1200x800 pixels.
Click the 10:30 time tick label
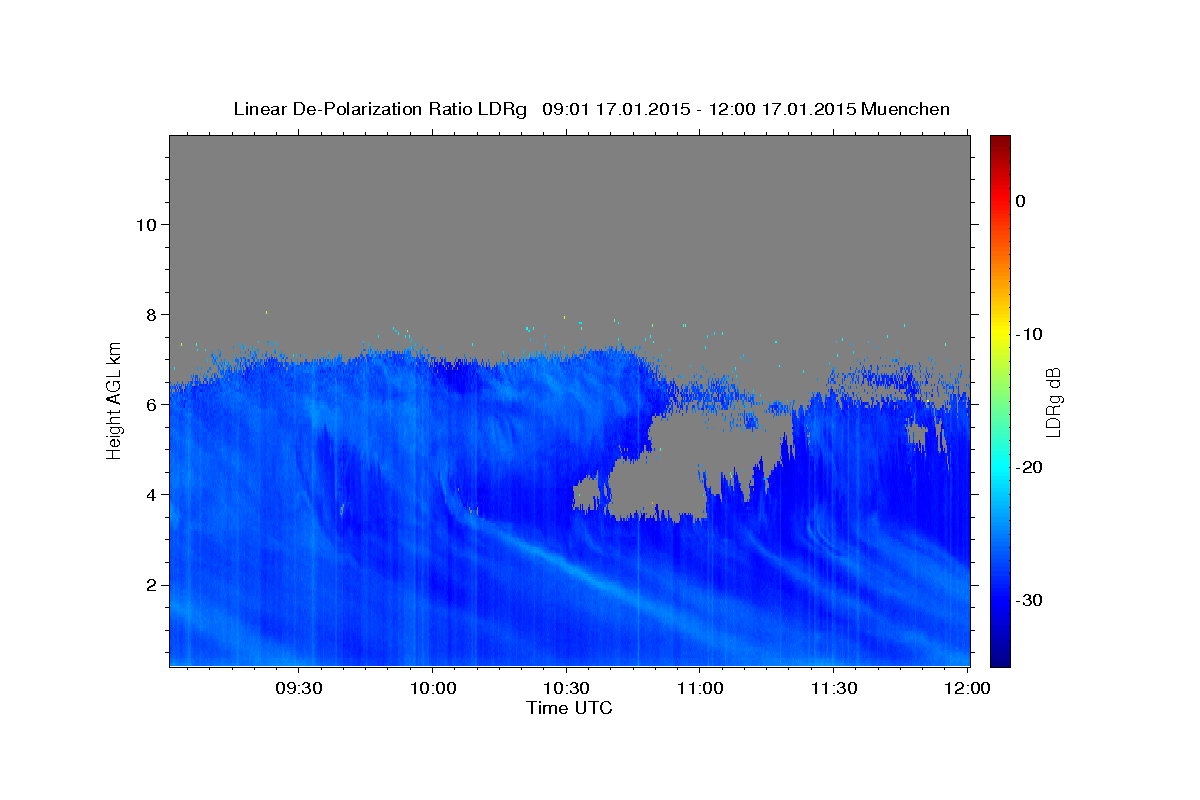(x=566, y=689)
